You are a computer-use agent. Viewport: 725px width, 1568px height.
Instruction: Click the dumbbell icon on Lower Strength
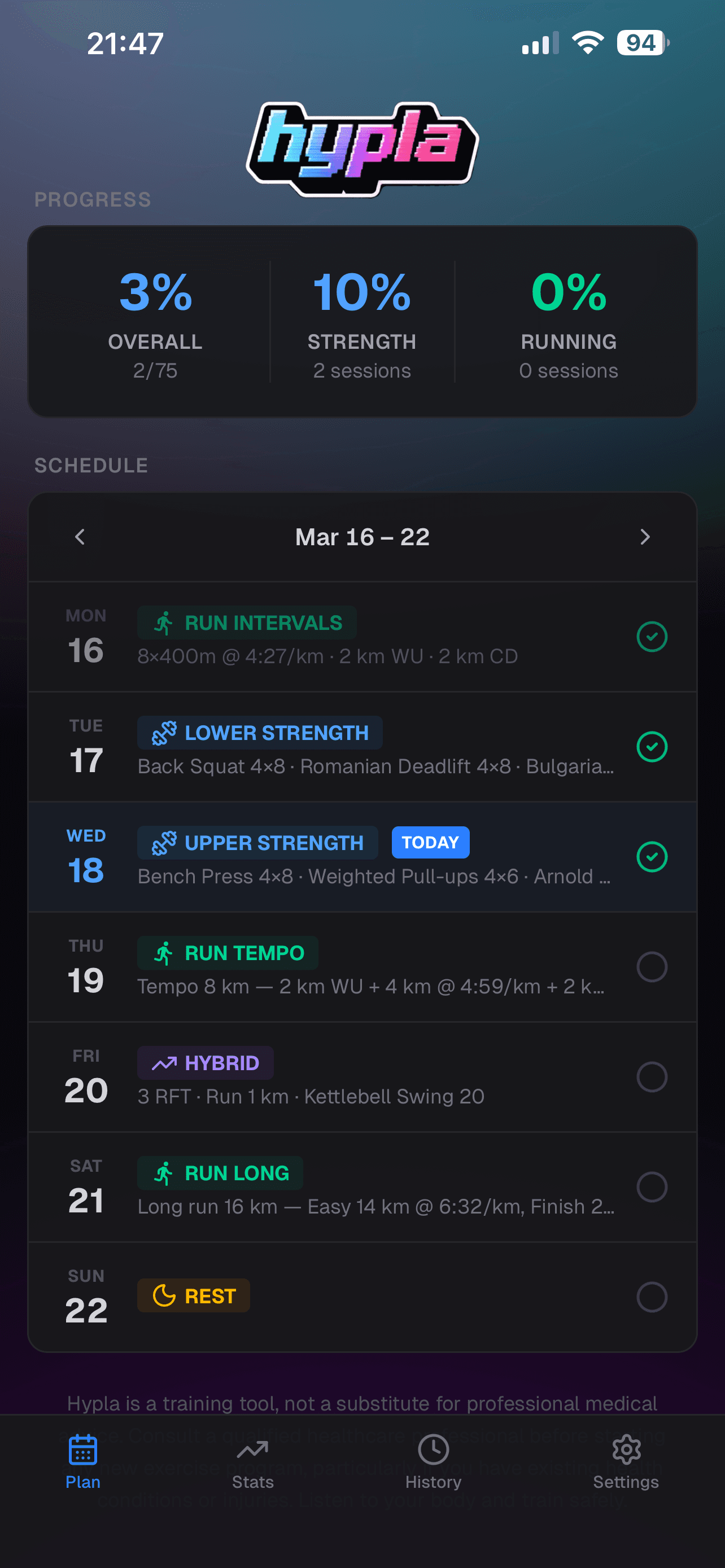[x=163, y=732]
